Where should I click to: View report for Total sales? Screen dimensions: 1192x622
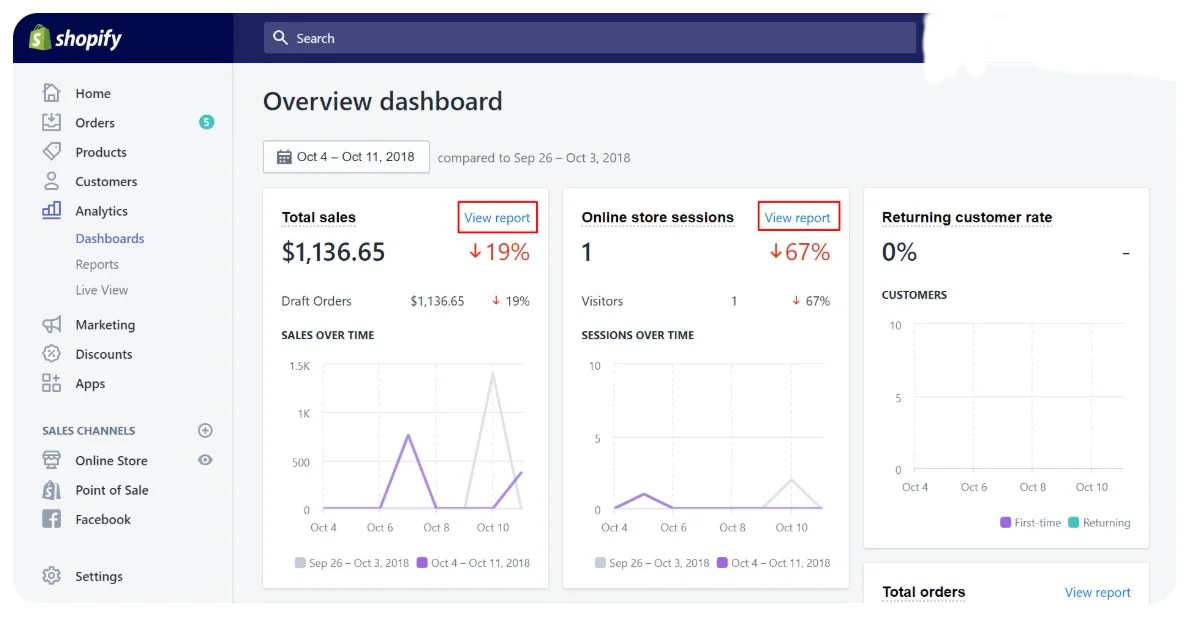coord(497,218)
